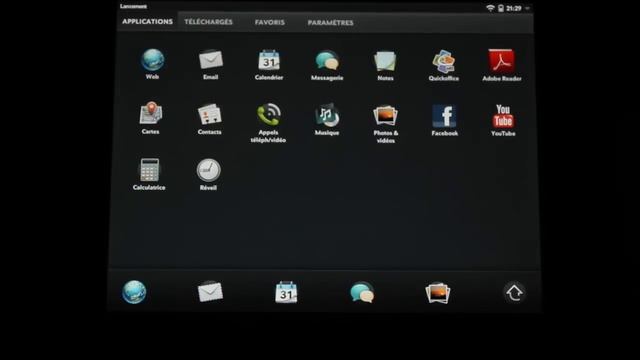Select the APPLICATIONS tab
640x360 pixels.
click(147, 22)
